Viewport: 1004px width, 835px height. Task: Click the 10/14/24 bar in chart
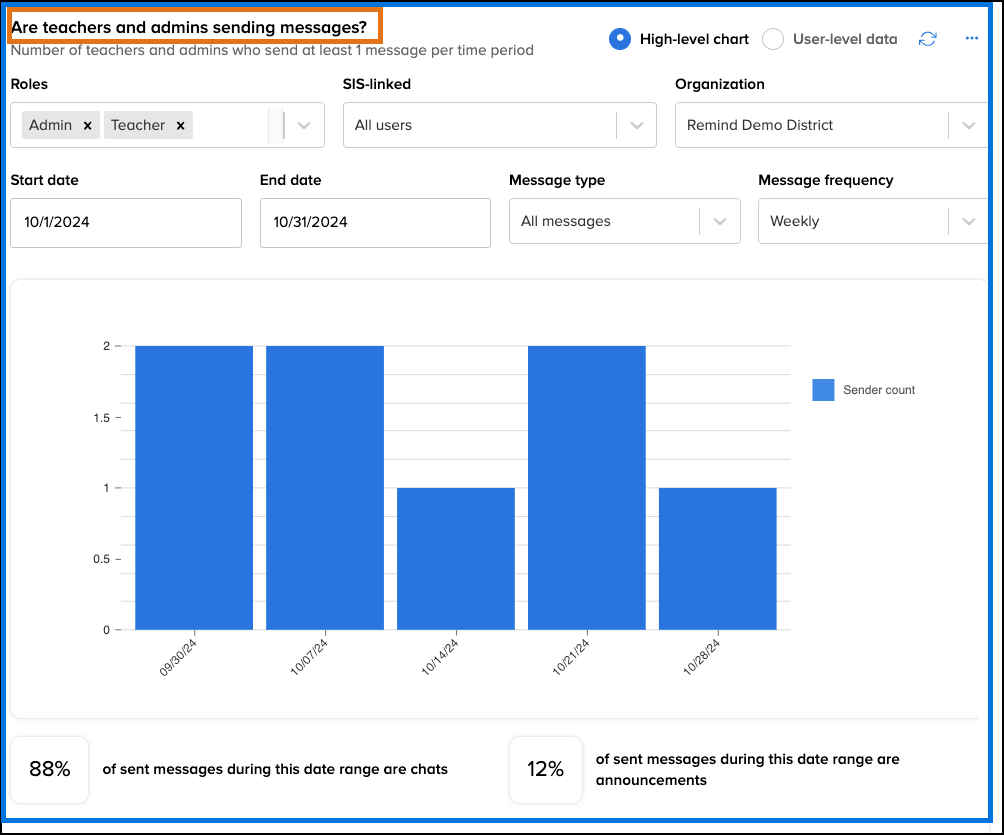tap(455, 558)
